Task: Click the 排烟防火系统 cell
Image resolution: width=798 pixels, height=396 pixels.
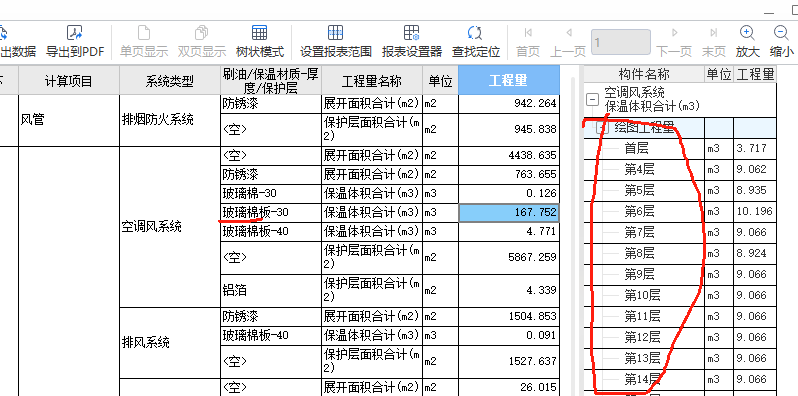Action: click(x=170, y=120)
